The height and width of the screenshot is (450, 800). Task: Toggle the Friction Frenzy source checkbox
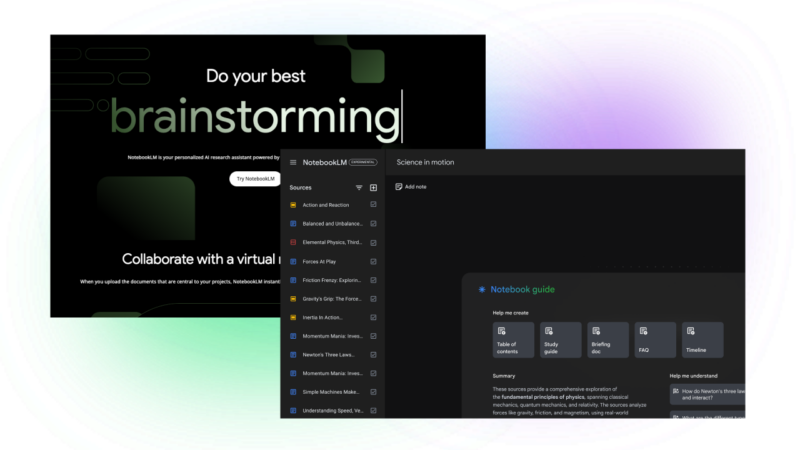tap(373, 280)
